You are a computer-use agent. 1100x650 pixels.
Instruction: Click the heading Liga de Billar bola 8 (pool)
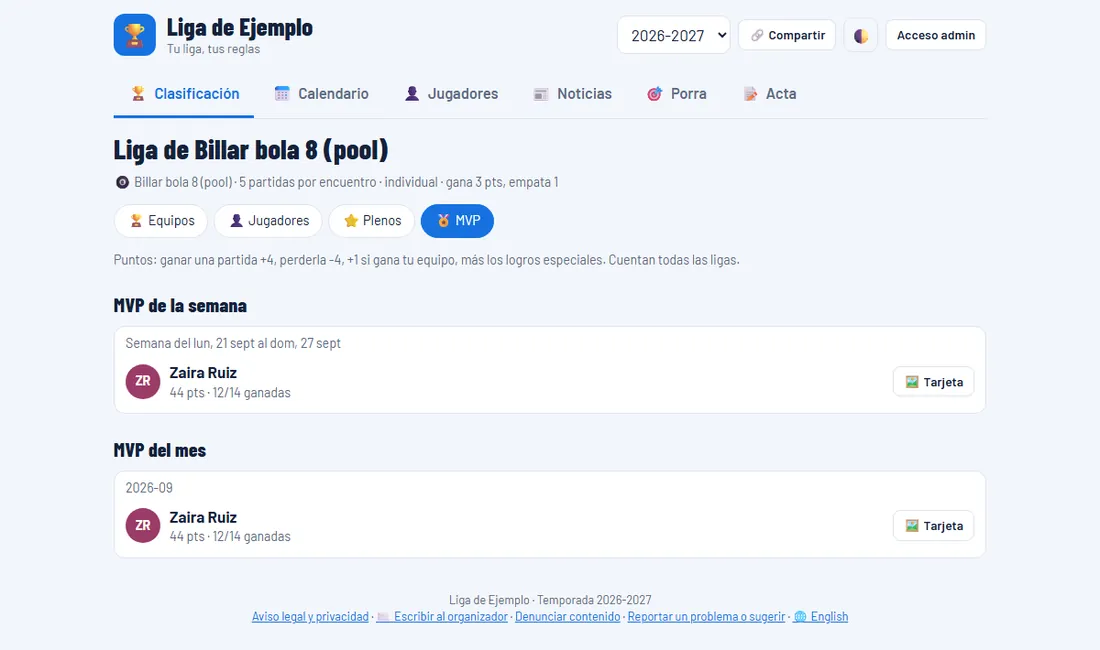(x=251, y=150)
